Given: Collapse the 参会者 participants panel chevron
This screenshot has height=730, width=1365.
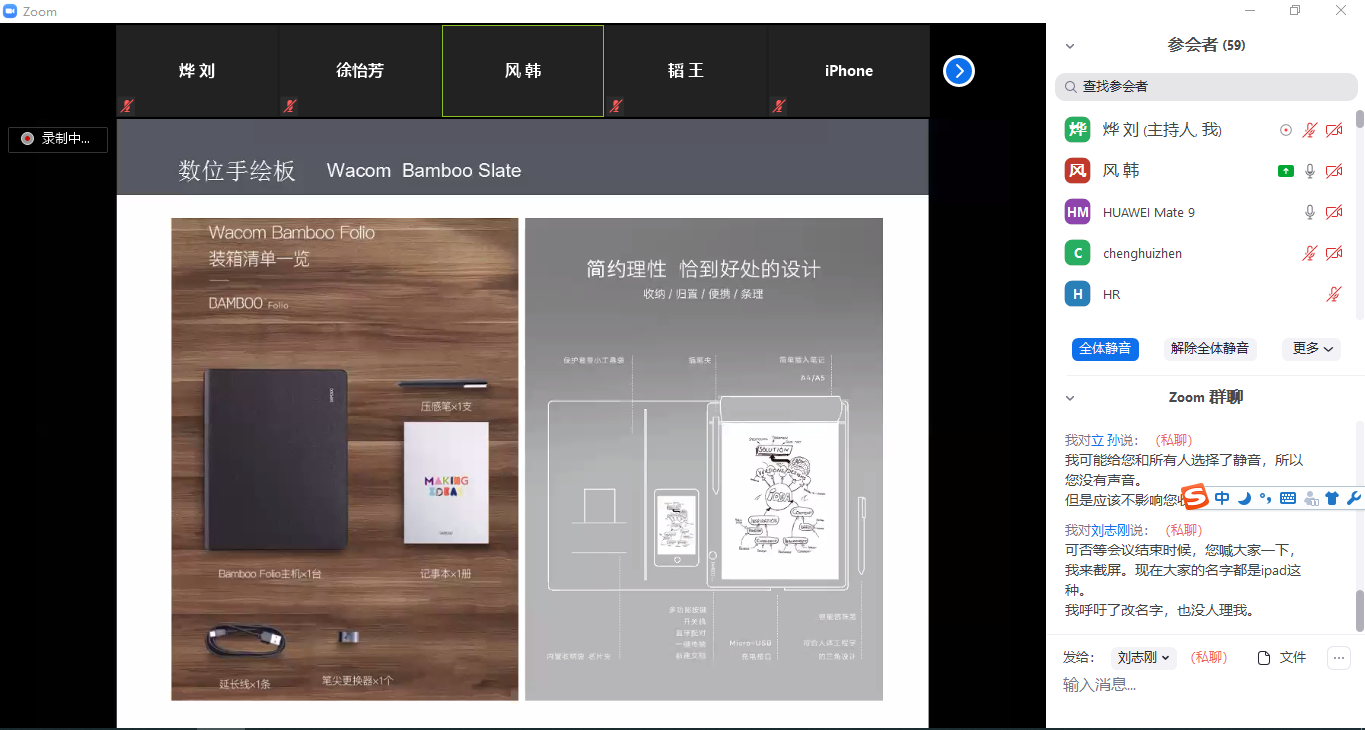Looking at the screenshot, I should [x=1070, y=46].
